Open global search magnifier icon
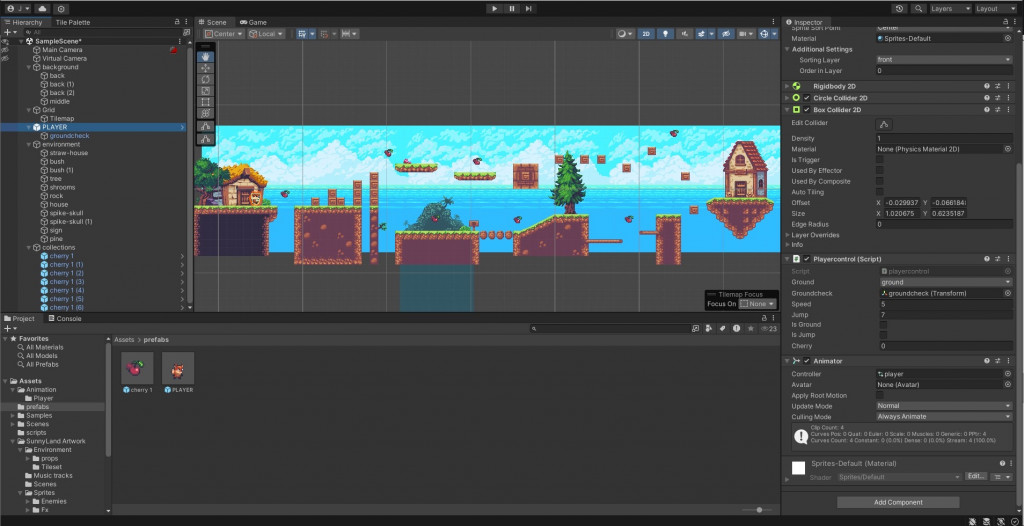 coord(919,8)
